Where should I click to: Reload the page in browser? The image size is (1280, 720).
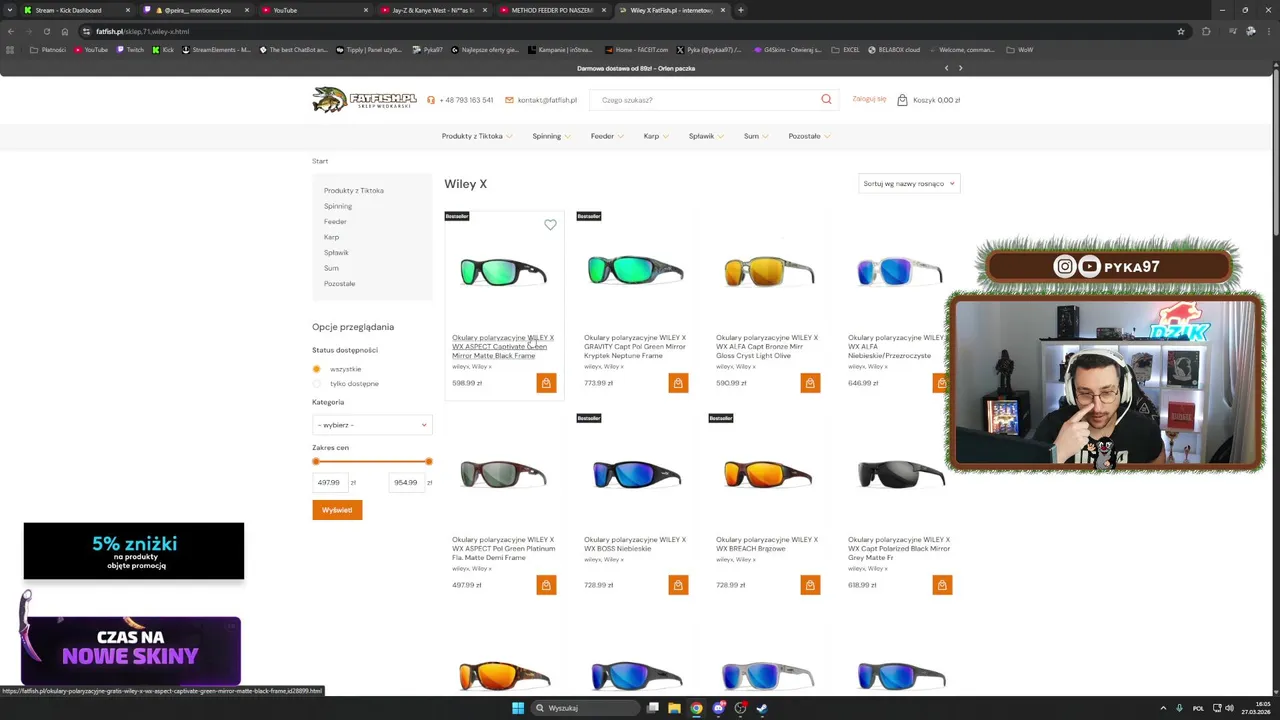[46, 31]
